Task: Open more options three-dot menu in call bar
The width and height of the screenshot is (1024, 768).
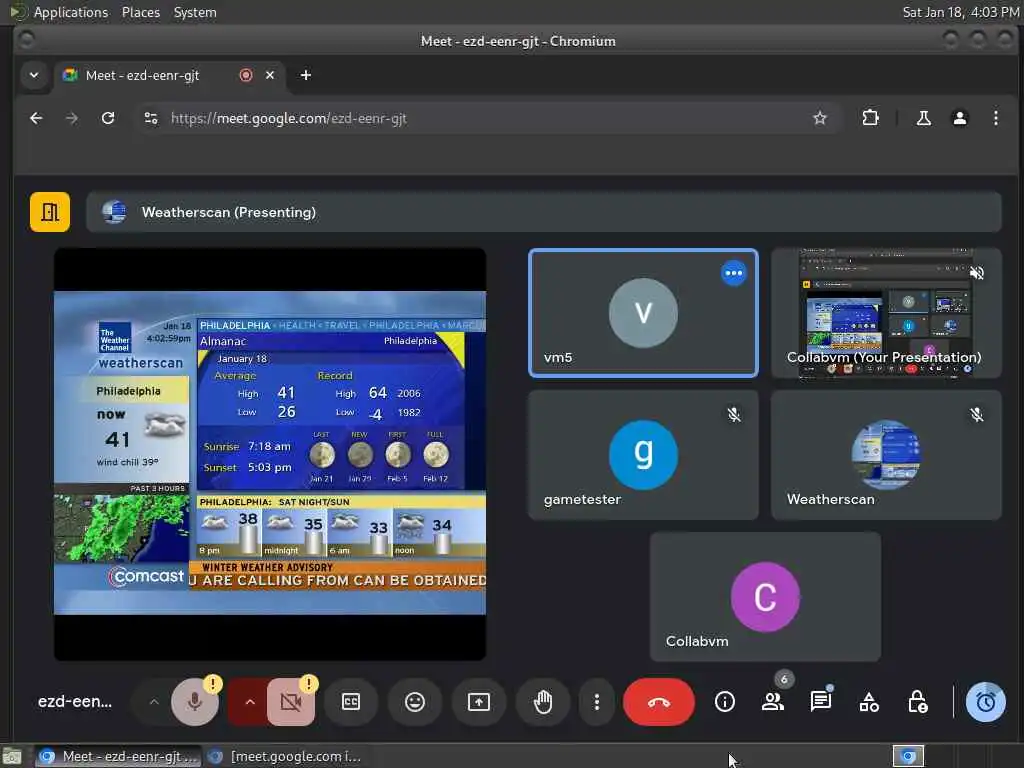Action: 596,702
